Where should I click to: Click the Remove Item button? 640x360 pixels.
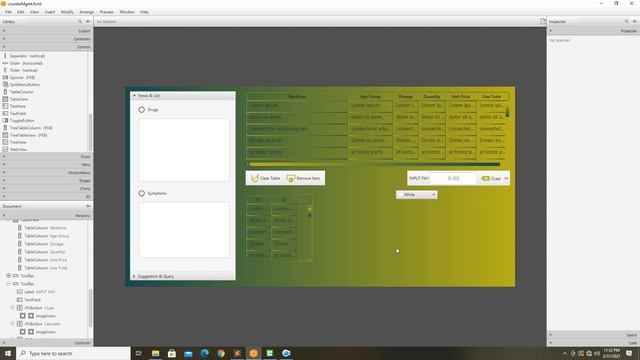pyautogui.click(x=303, y=178)
